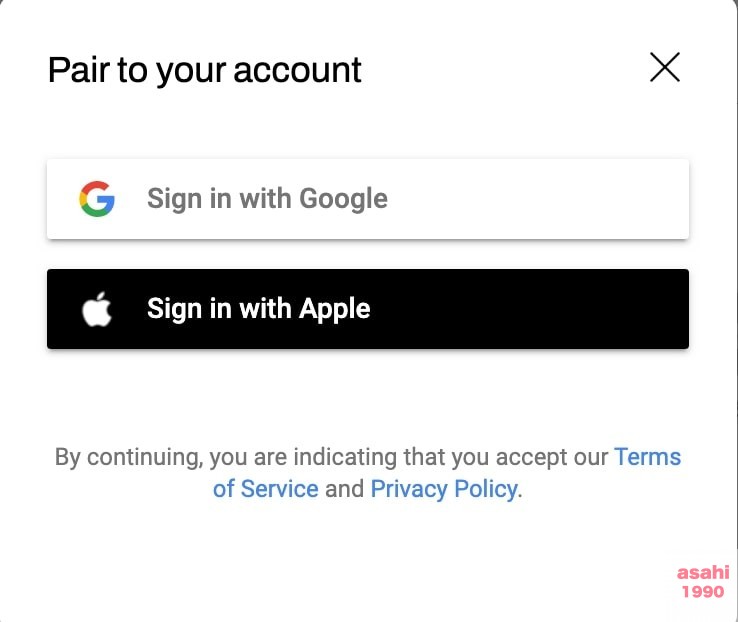Click the white Apple logo icon
Viewport: 738px width, 622px height.
97,309
